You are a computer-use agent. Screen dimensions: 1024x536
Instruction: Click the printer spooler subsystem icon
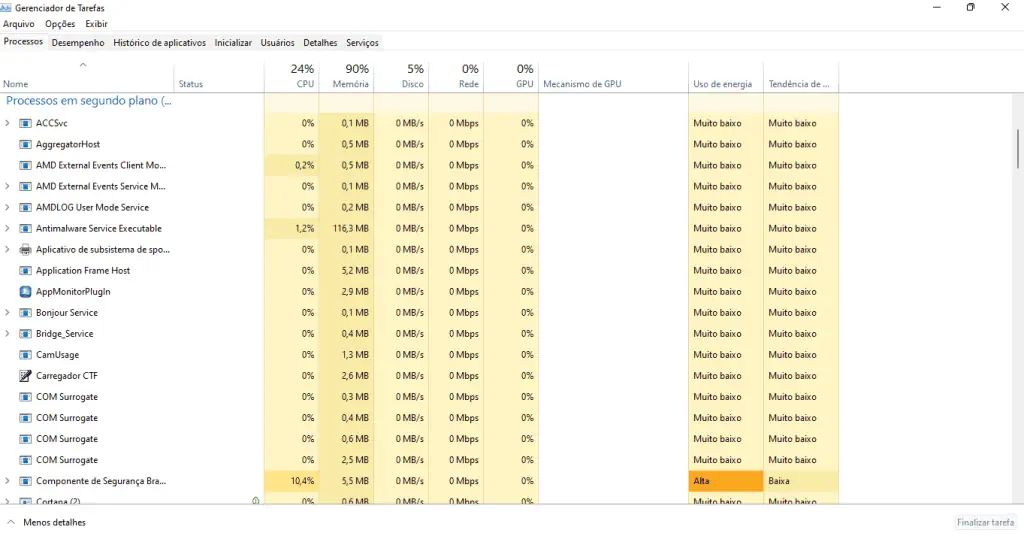(x=25, y=249)
